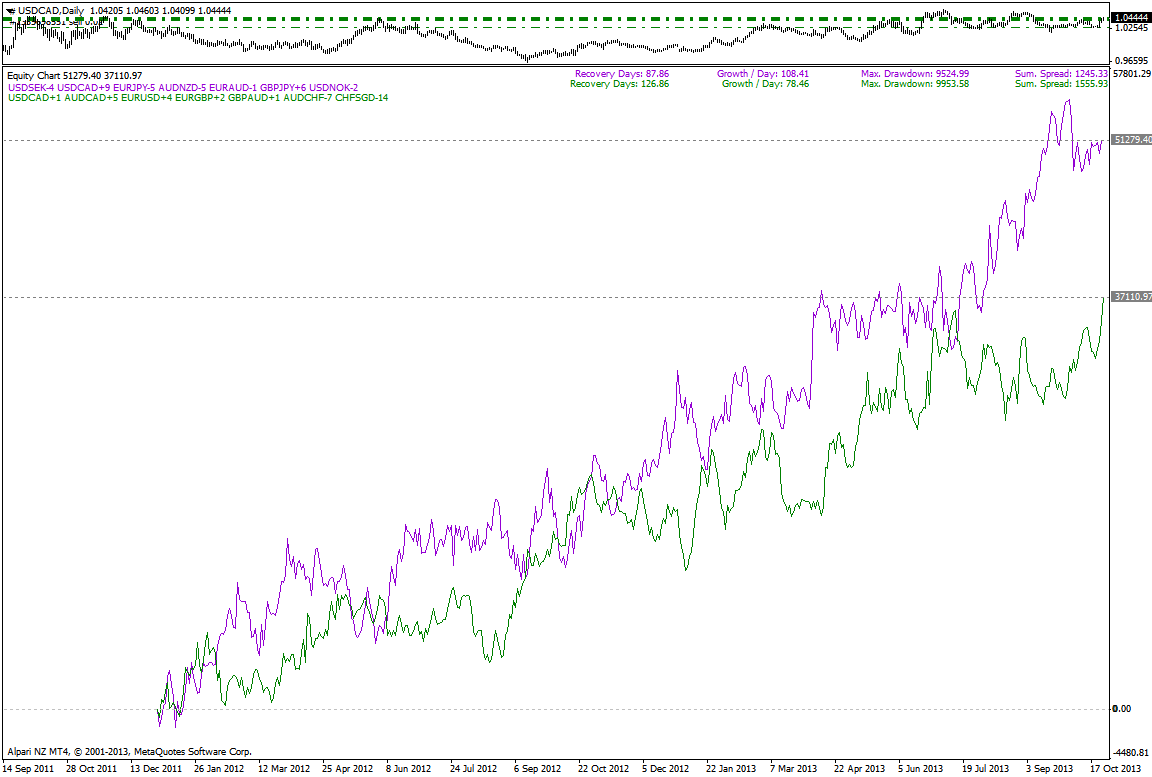Click the 14 Sep 2011 date on time axis

click(x=29, y=769)
